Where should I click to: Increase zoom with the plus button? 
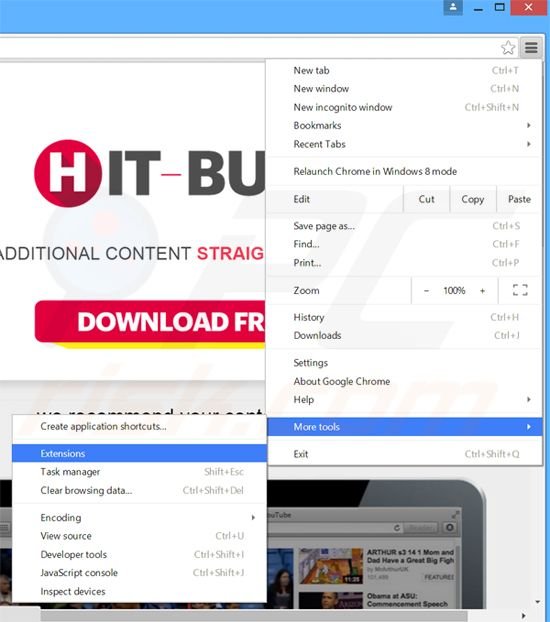[483, 291]
